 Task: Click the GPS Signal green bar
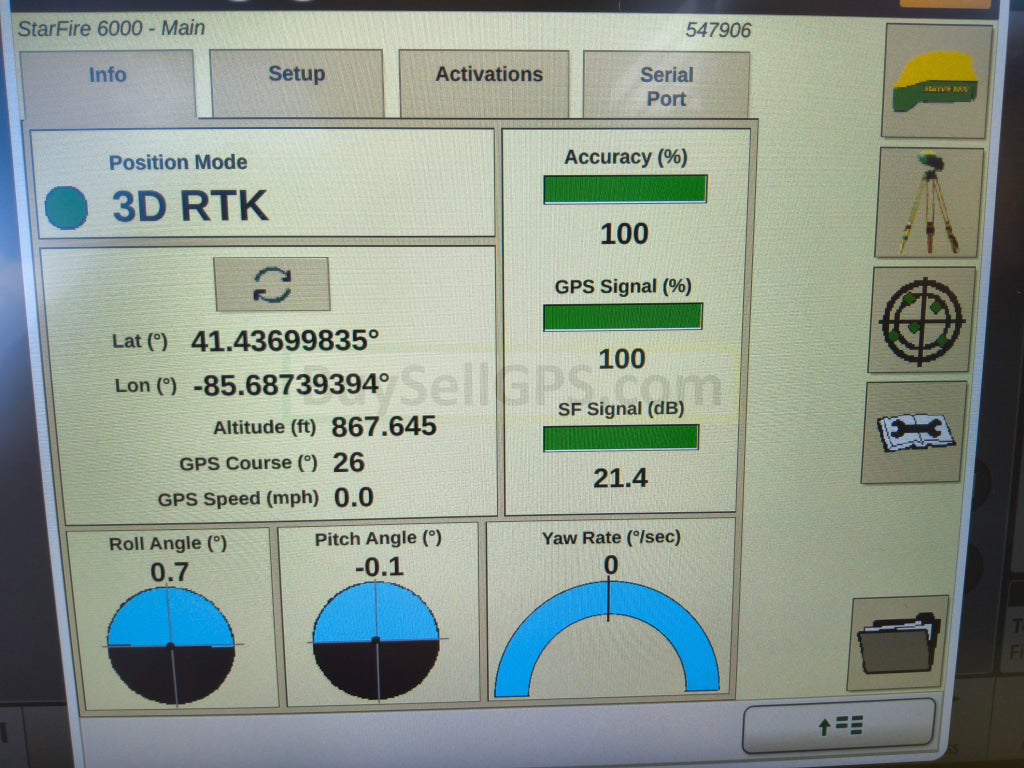click(622, 317)
